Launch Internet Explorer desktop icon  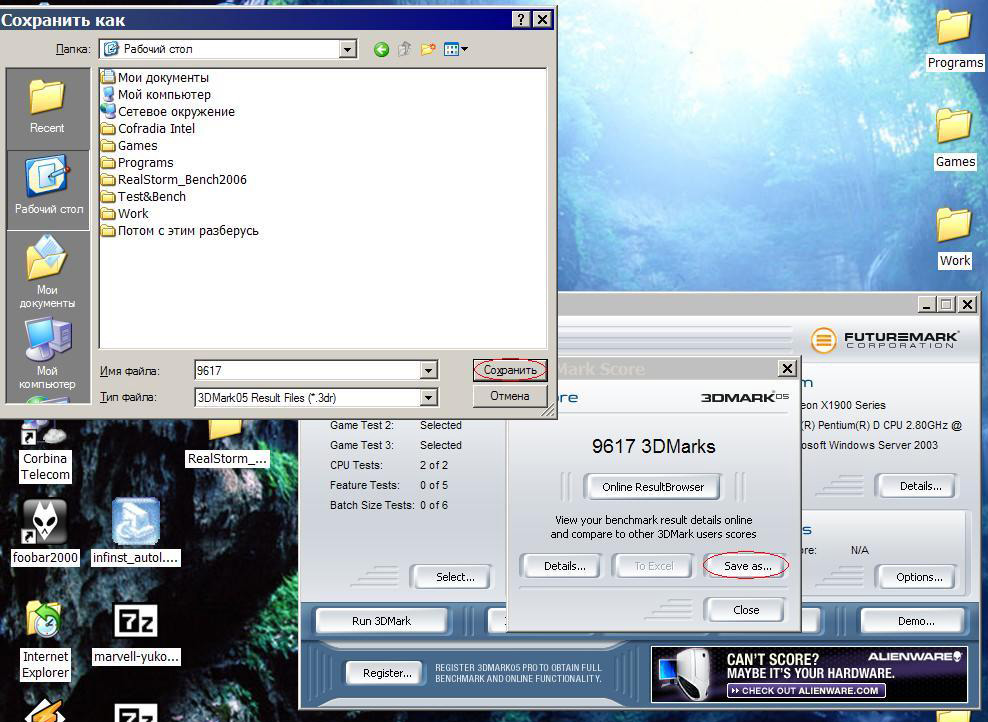[x=45, y=639]
